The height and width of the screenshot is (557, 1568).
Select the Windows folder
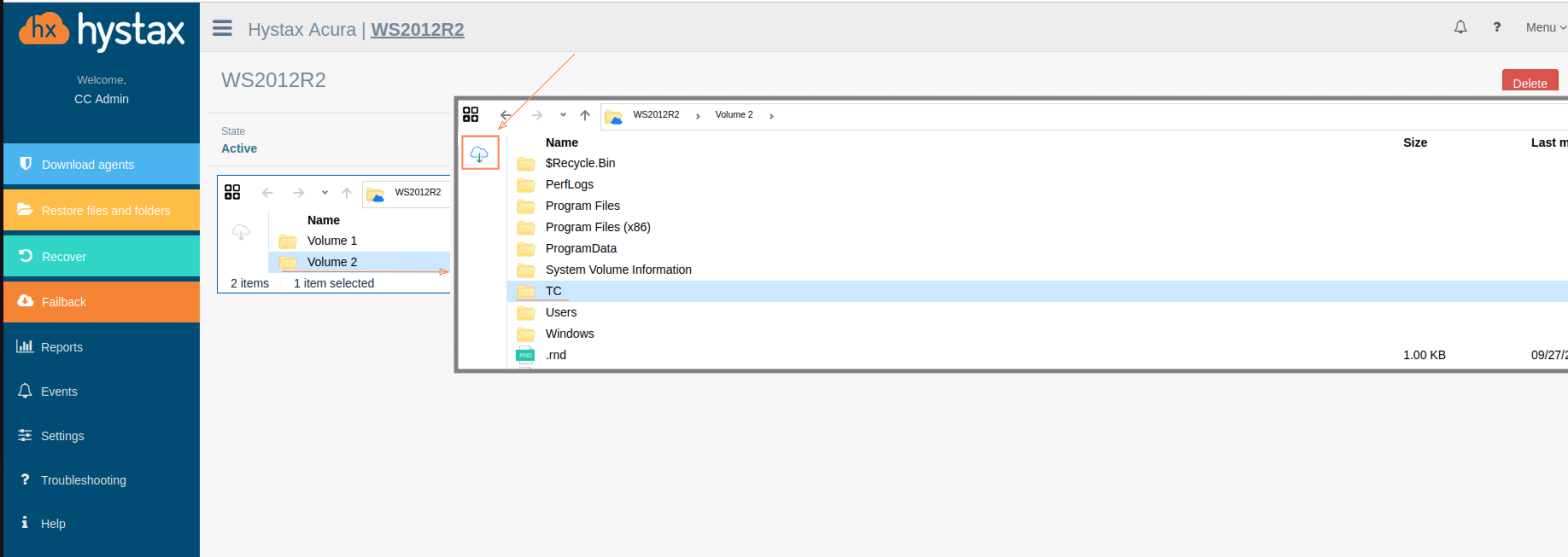pyautogui.click(x=1037, y=334)
